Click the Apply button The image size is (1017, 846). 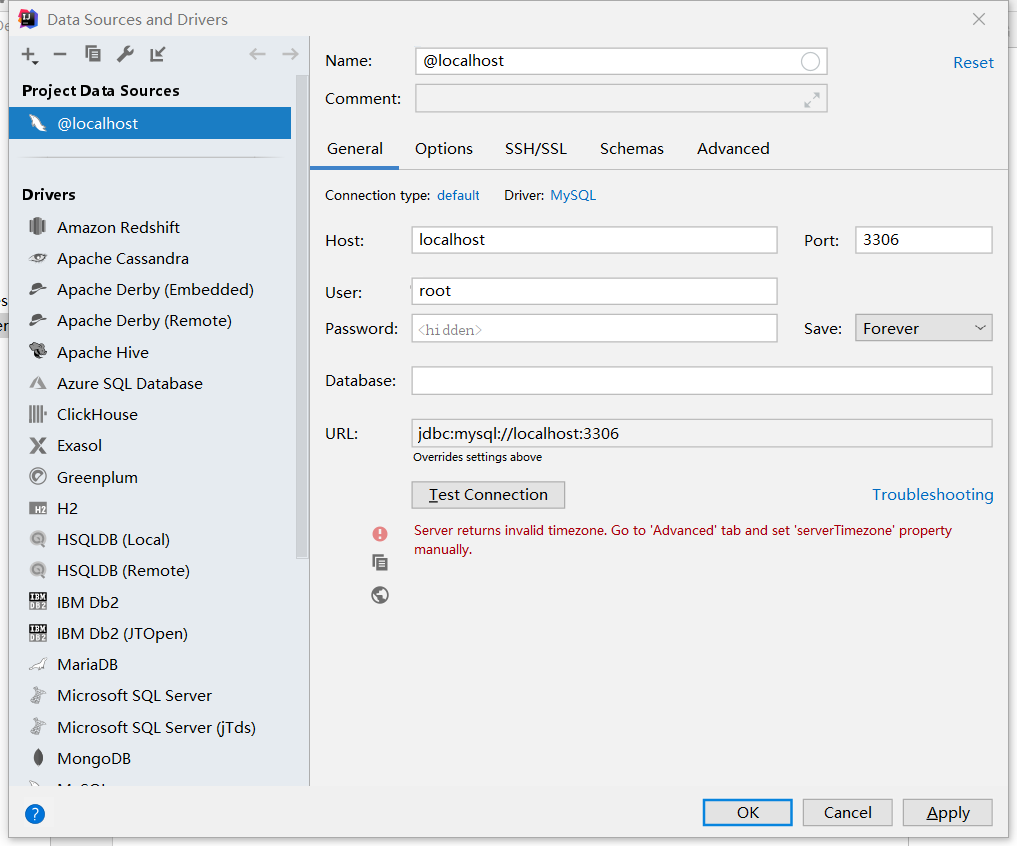(x=948, y=813)
